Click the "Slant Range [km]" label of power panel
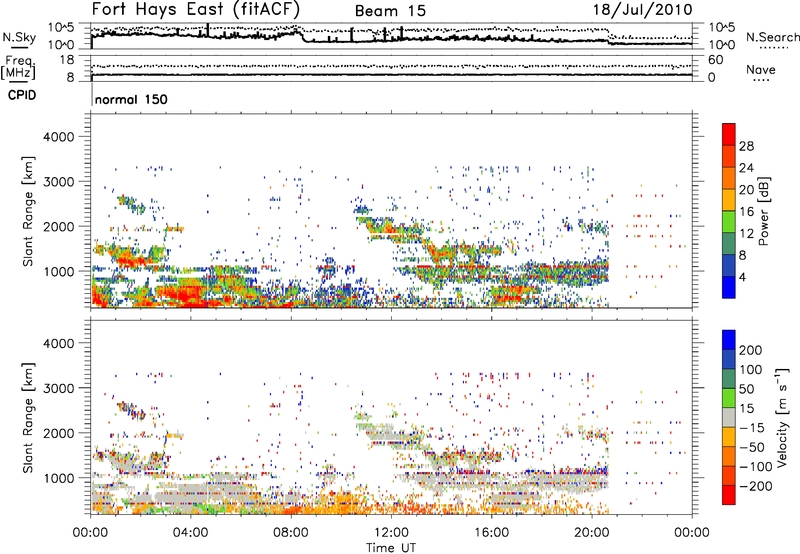800x554 pixels. click(x=28, y=211)
